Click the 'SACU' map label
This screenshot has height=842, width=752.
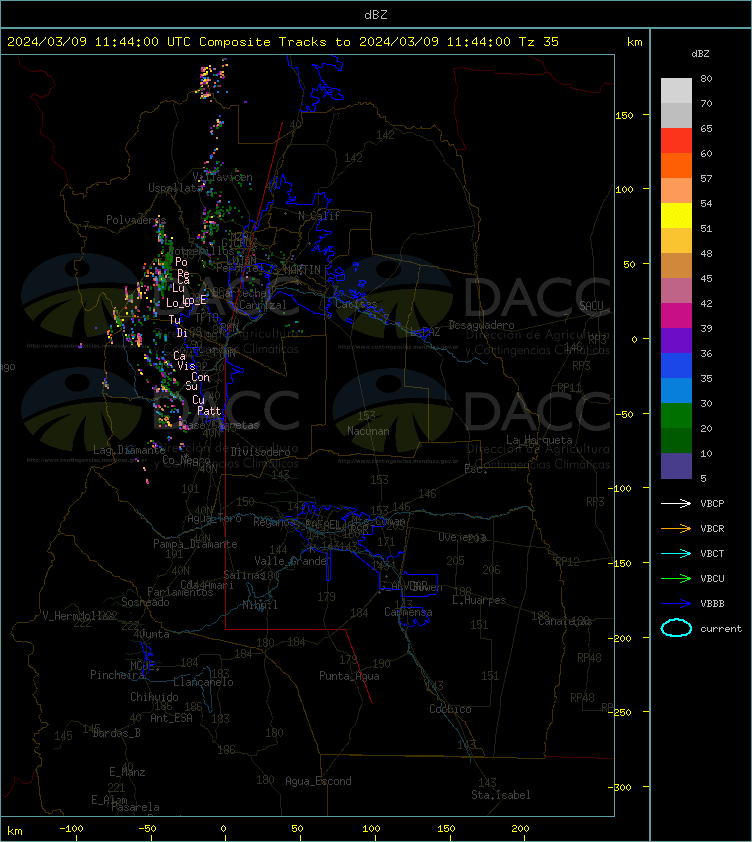(591, 306)
